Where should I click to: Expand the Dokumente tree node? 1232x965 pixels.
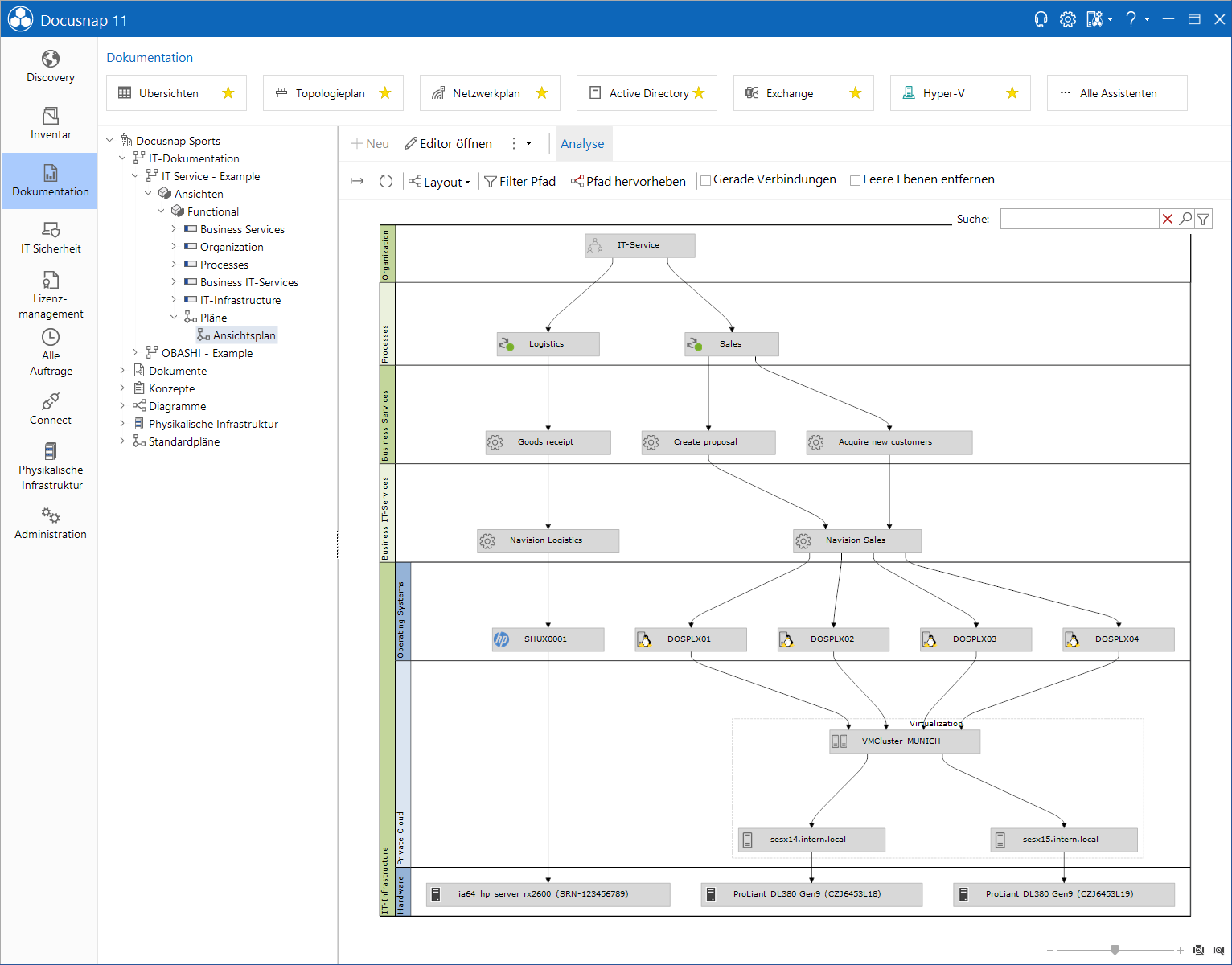point(122,370)
